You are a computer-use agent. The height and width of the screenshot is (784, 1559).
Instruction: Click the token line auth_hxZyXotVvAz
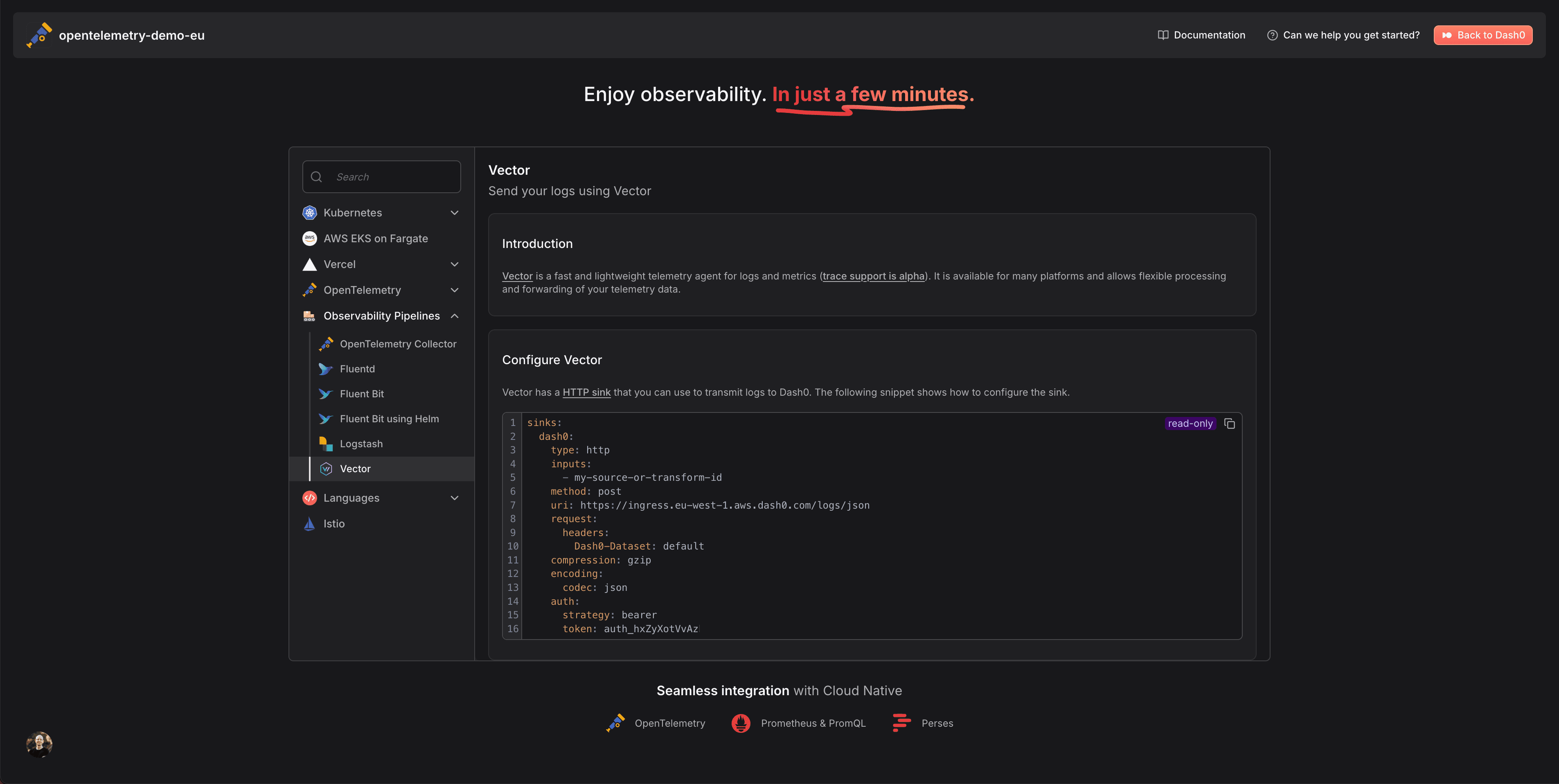630,629
